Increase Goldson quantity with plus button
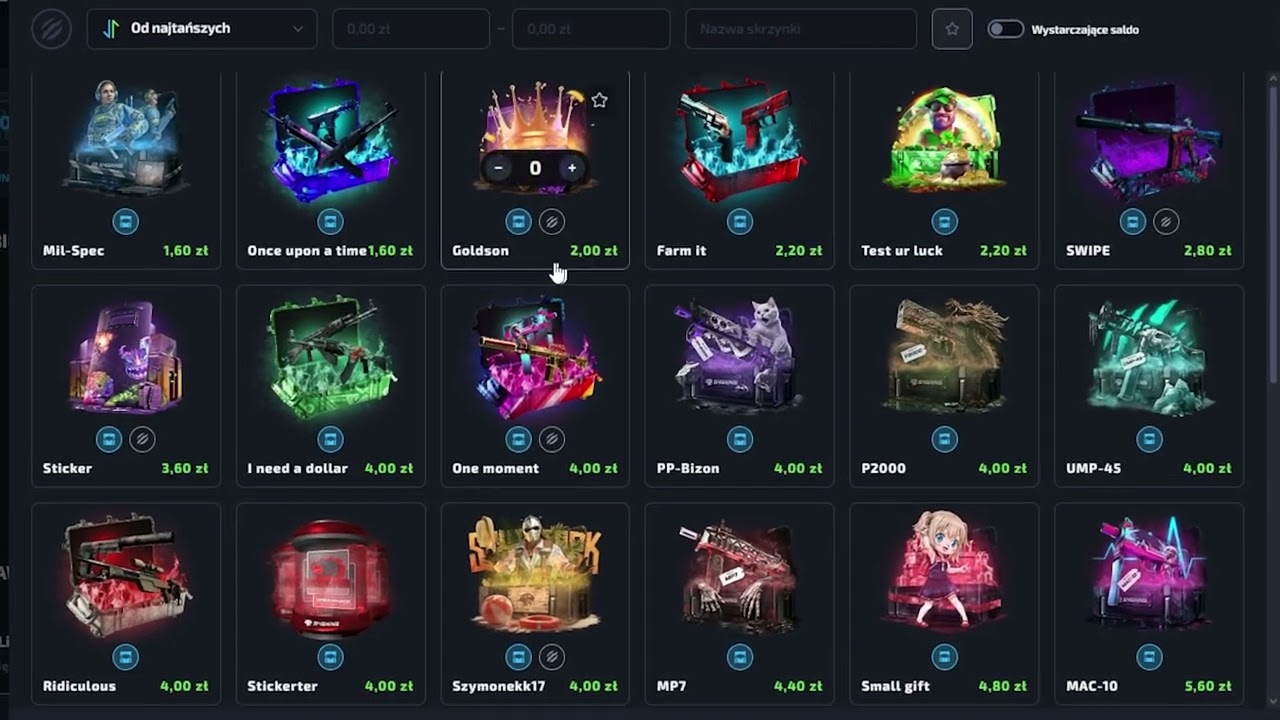Image resolution: width=1280 pixels, height=720 pixels. tap(572, 168)
